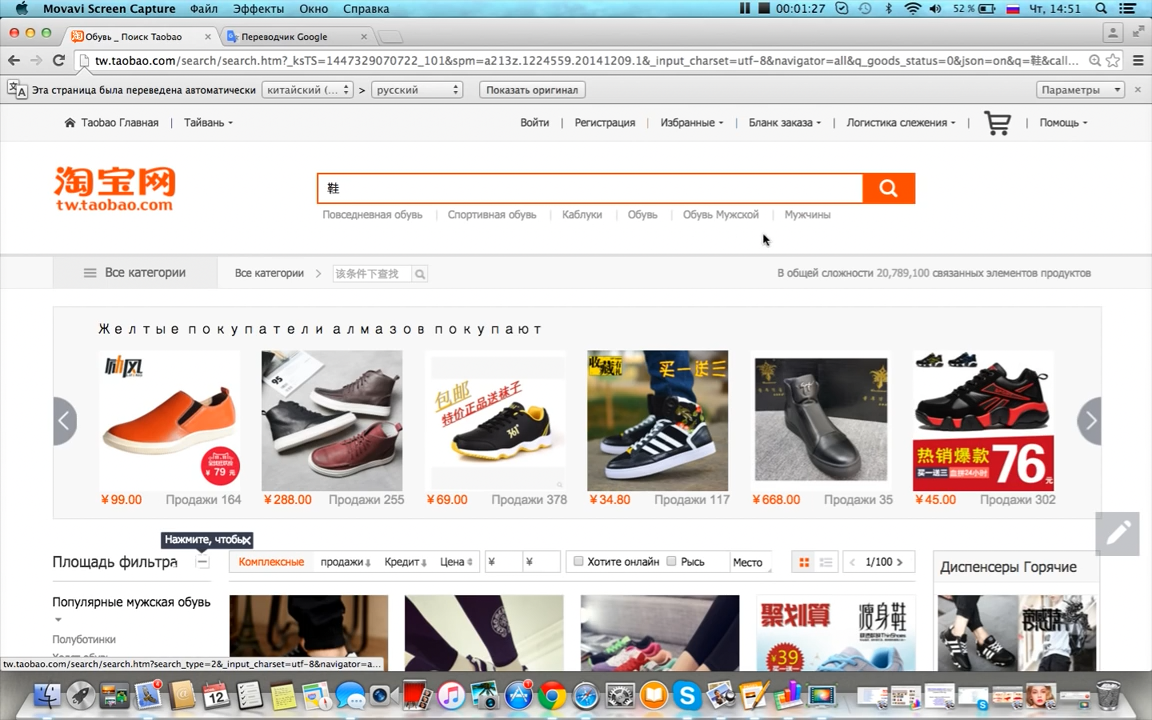Image resolution: width=1152 pixels, height=720 pixels.
Task: Click the small category search magnifier
Action: point(420,274)
